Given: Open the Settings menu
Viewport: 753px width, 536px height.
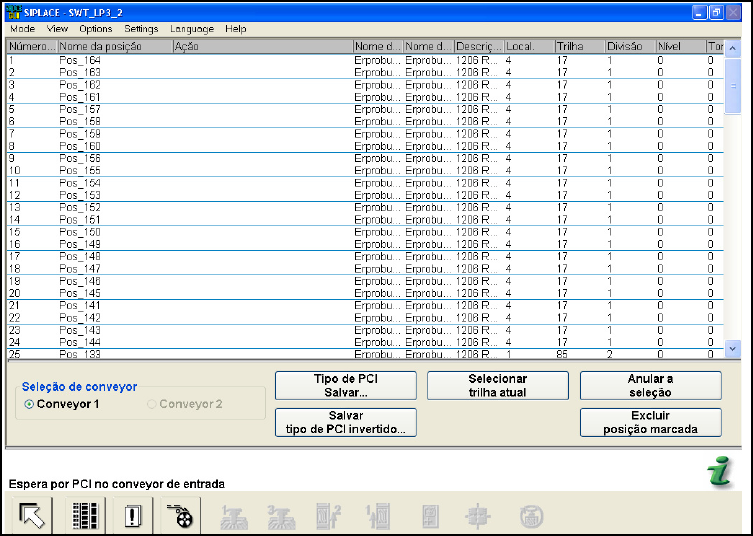Looking at the screenshot, I should pyautogui.click(x=141, y=29).
